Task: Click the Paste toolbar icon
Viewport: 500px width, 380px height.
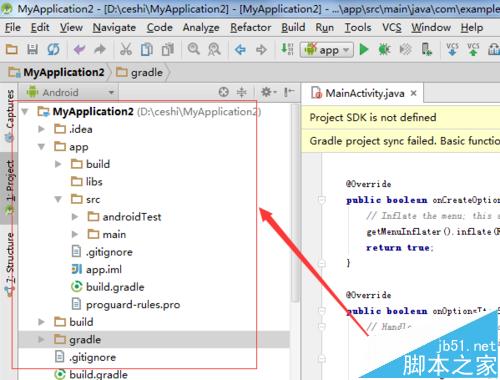Action: (x=168, y=50)
